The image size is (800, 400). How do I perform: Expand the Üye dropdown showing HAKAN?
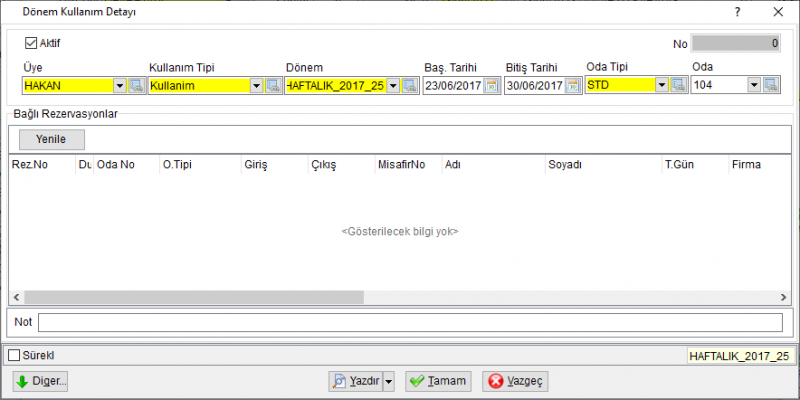120,86
